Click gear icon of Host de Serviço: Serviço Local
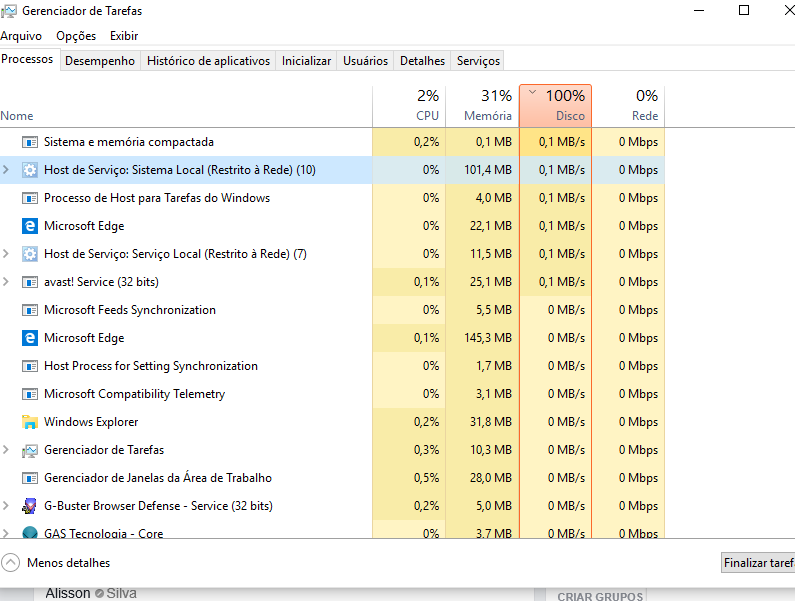The image size is (795, 601). [30, 254]
